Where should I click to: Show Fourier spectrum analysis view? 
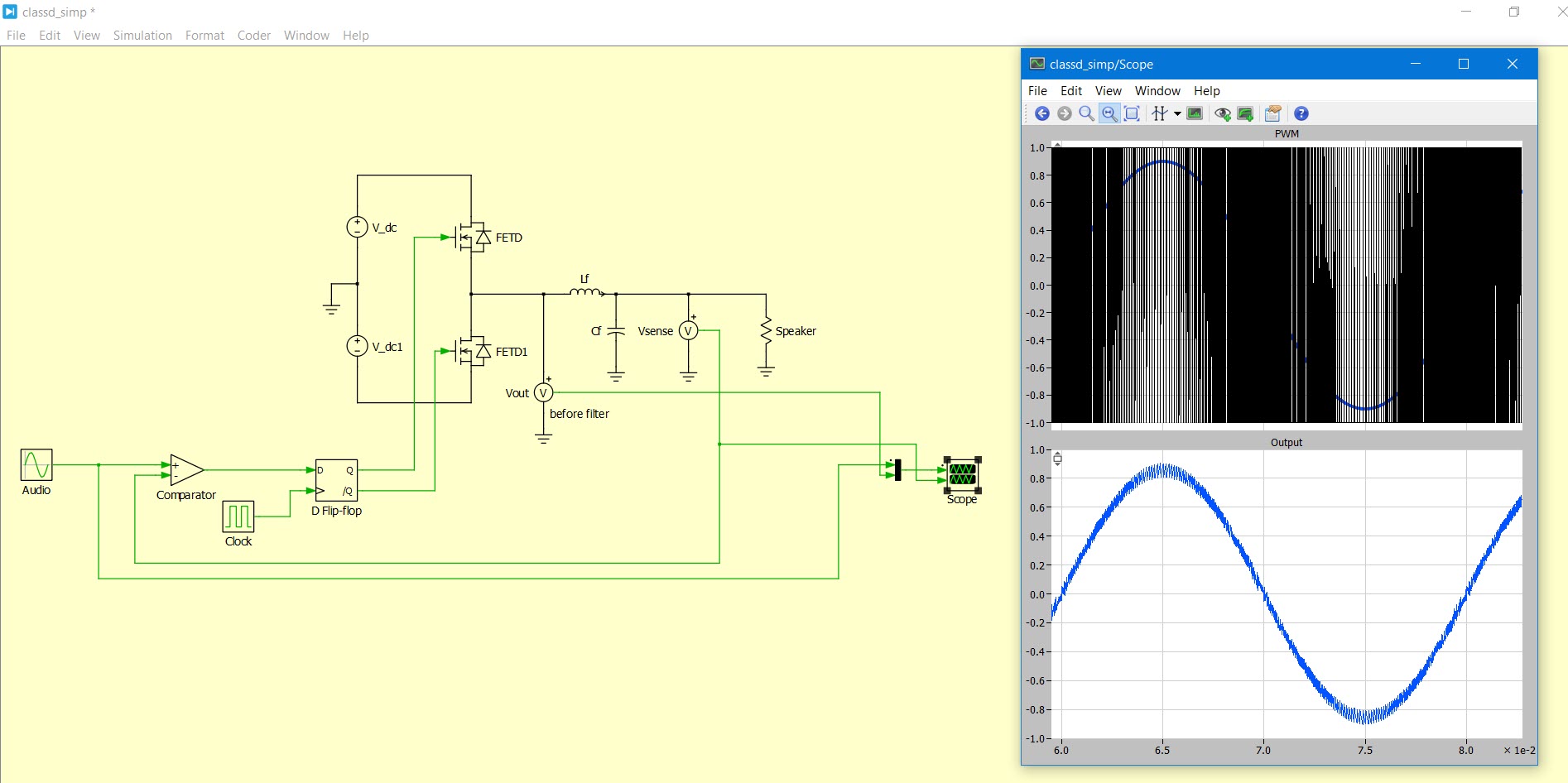pos(1195,113)
